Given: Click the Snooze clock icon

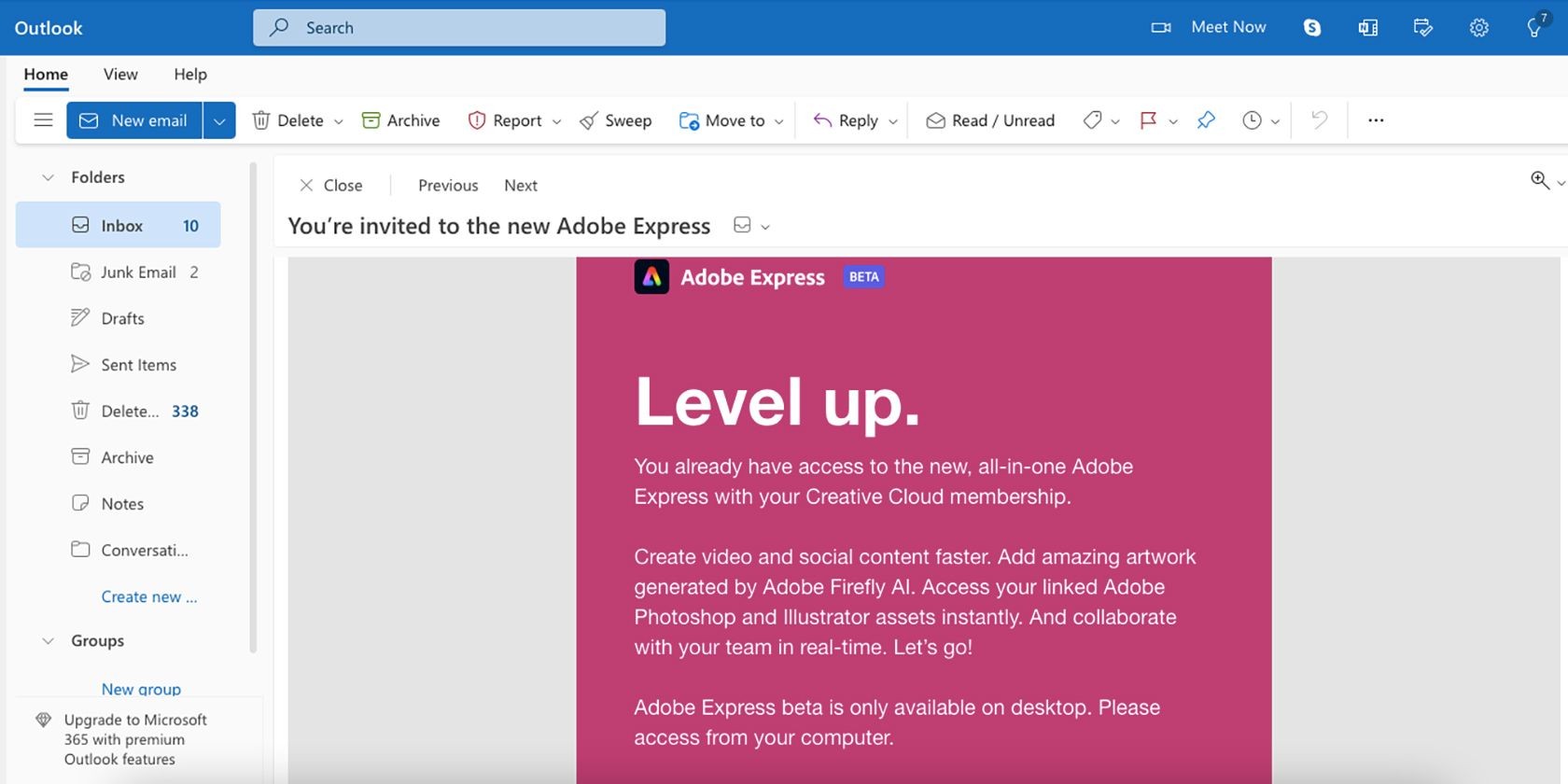Looking at the screenshot, I should [x=1252, y=120].
